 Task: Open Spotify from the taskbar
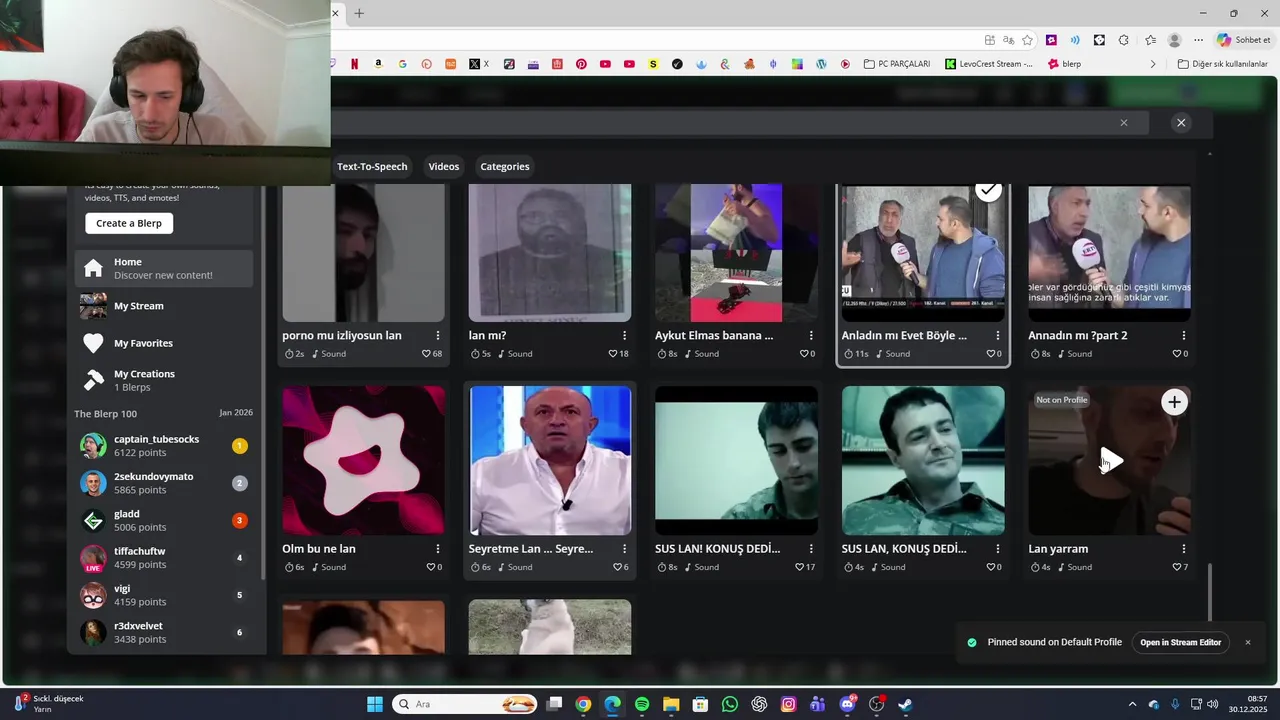(x=642, y=704)
